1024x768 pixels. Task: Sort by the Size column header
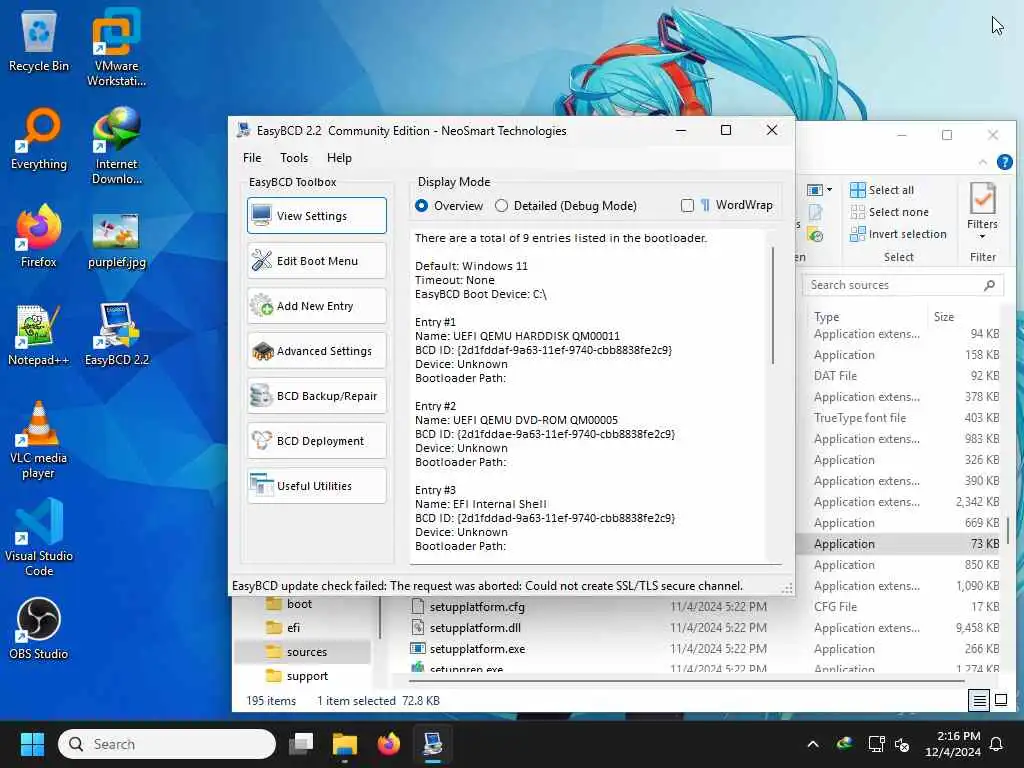943,317
